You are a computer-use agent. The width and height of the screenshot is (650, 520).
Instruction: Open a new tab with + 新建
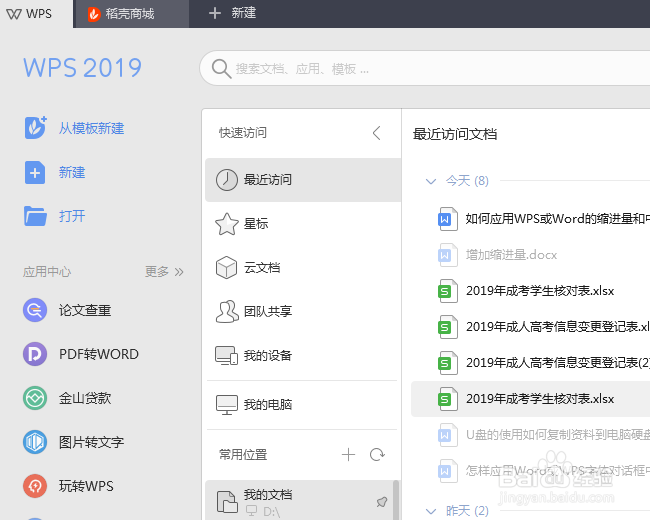[x=232, y=13]
